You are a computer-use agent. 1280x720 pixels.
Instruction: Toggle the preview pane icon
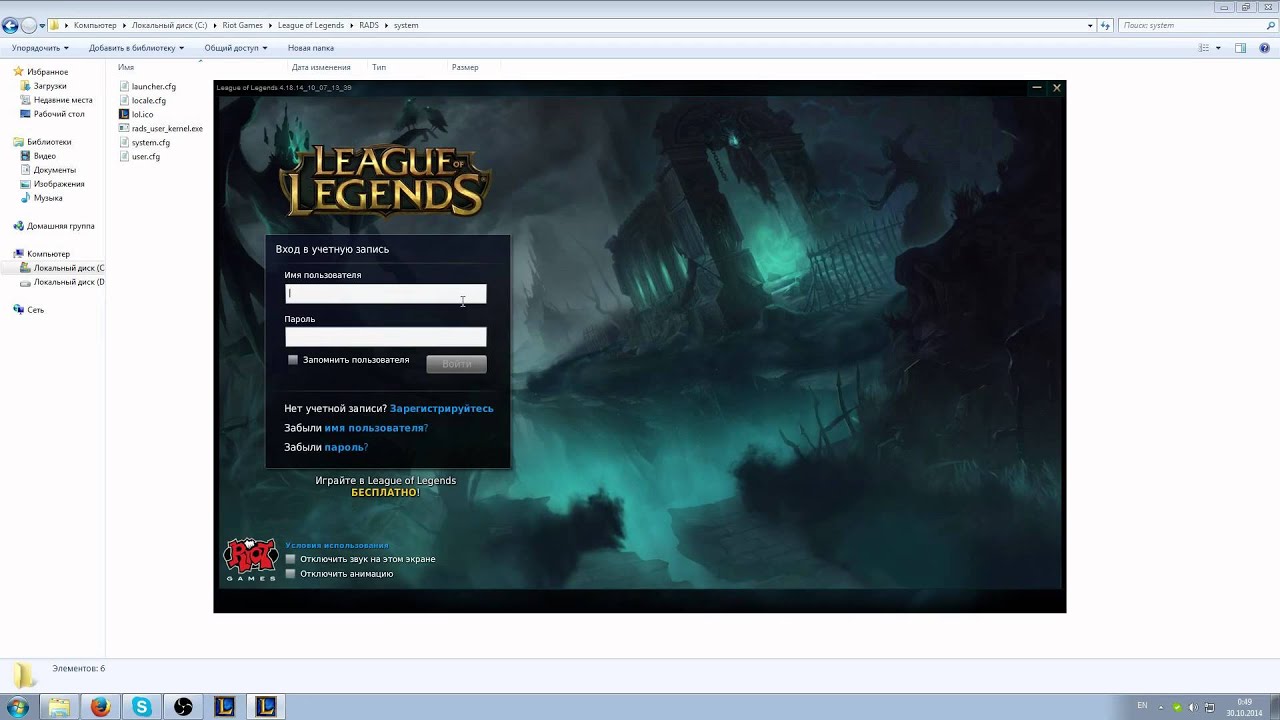pyautogui.click(x=1240, y=48)
